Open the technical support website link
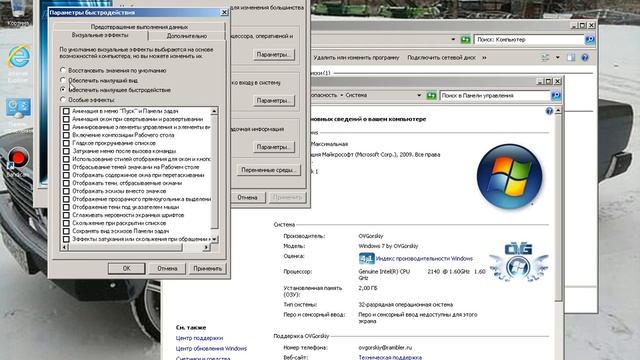This screenshot has height=360, width=640. 390,358
